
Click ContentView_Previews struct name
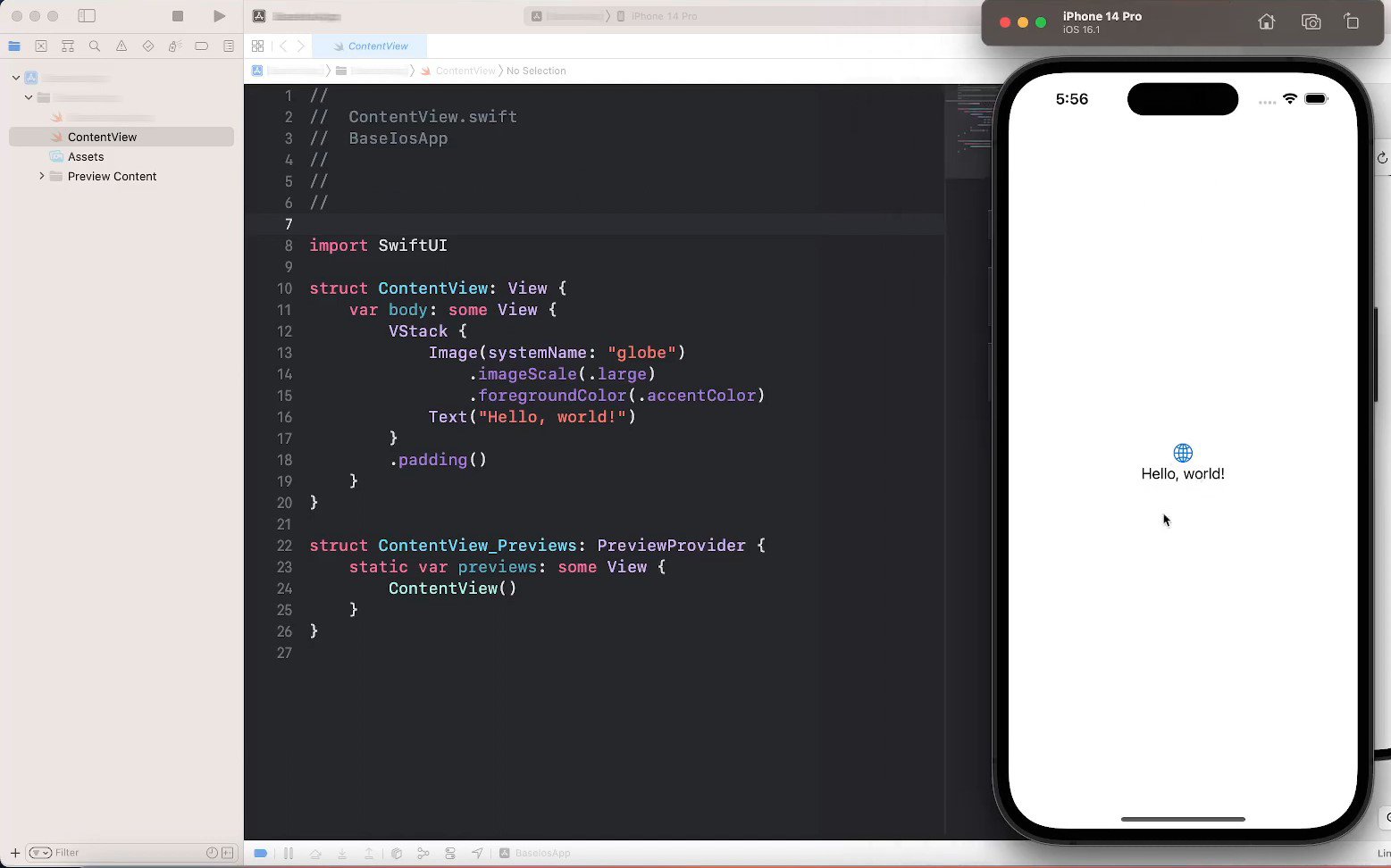(477, 546)
